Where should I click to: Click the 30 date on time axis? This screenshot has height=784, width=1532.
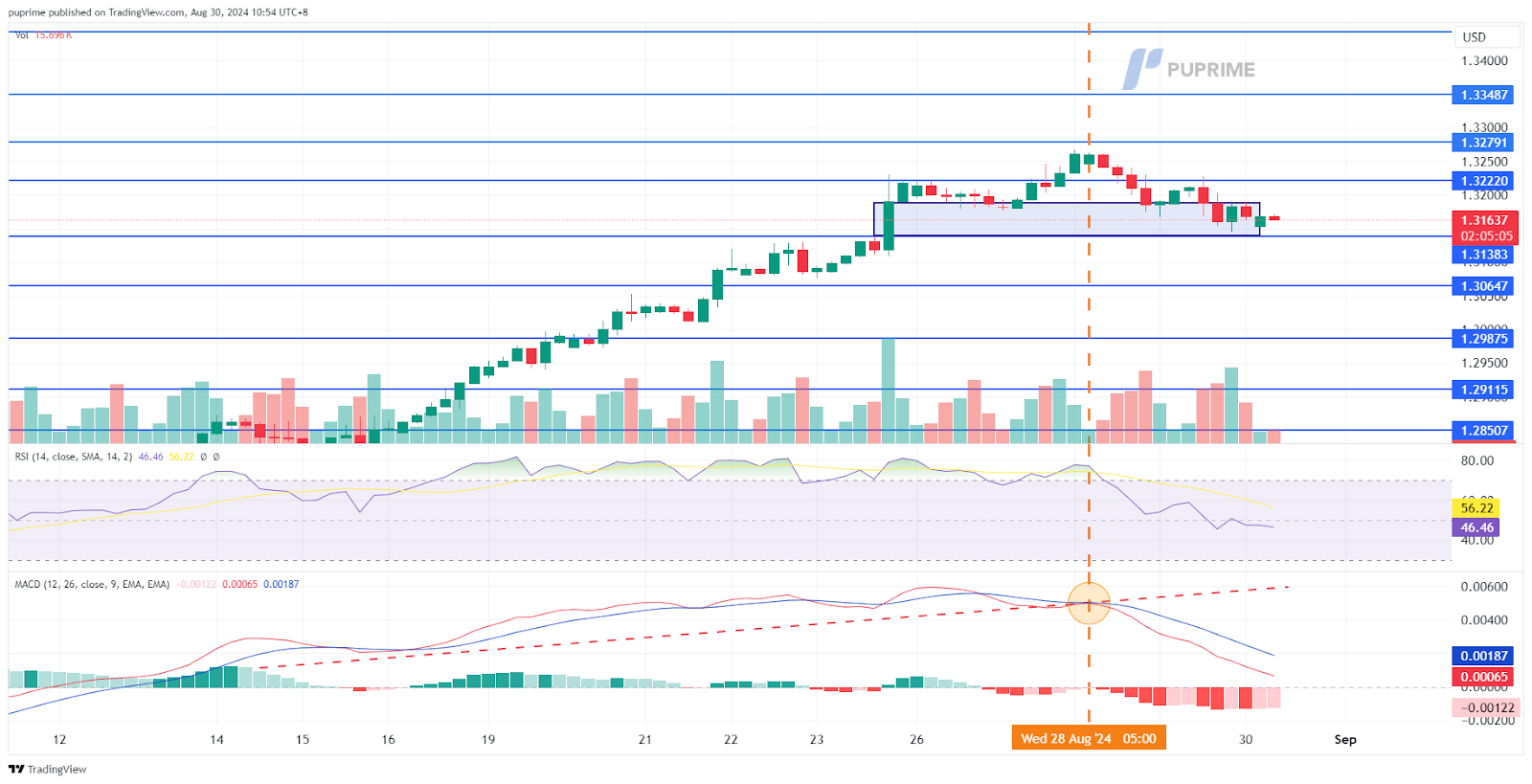click(x=1245, y=739)
